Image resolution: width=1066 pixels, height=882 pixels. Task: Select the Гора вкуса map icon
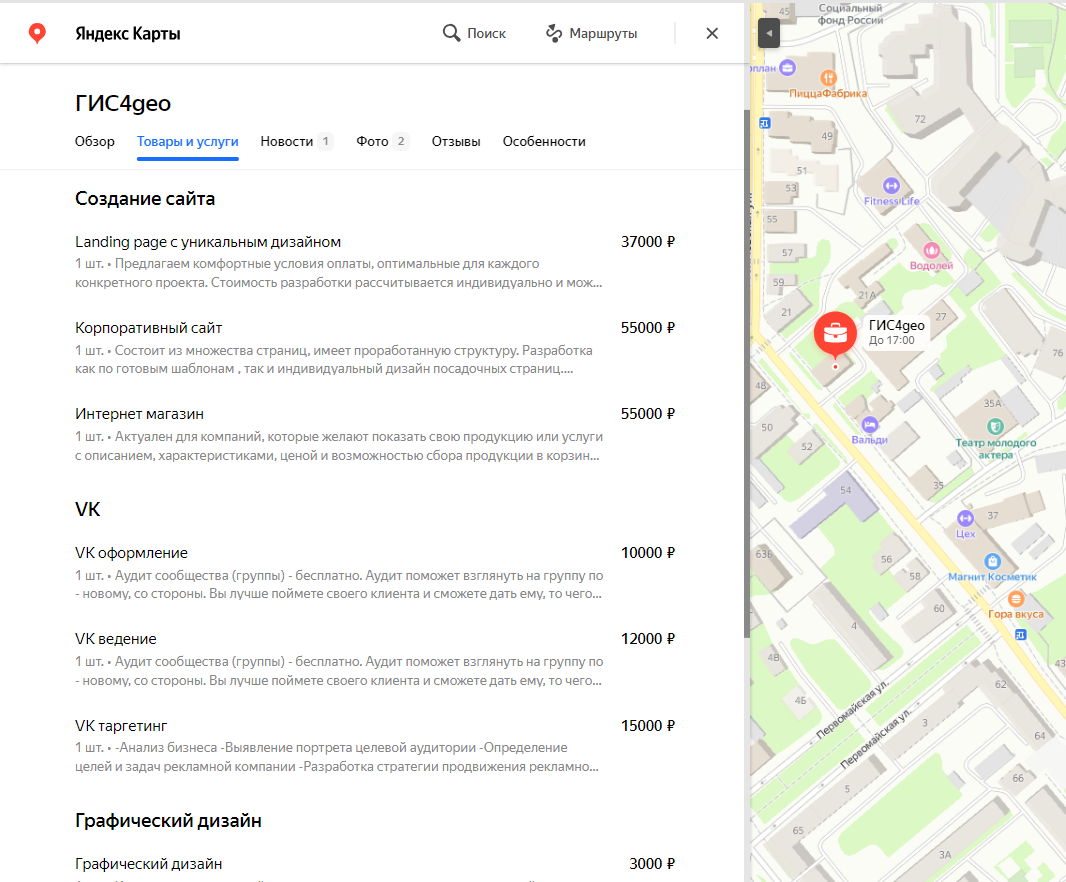click(x=1016, y=598)
